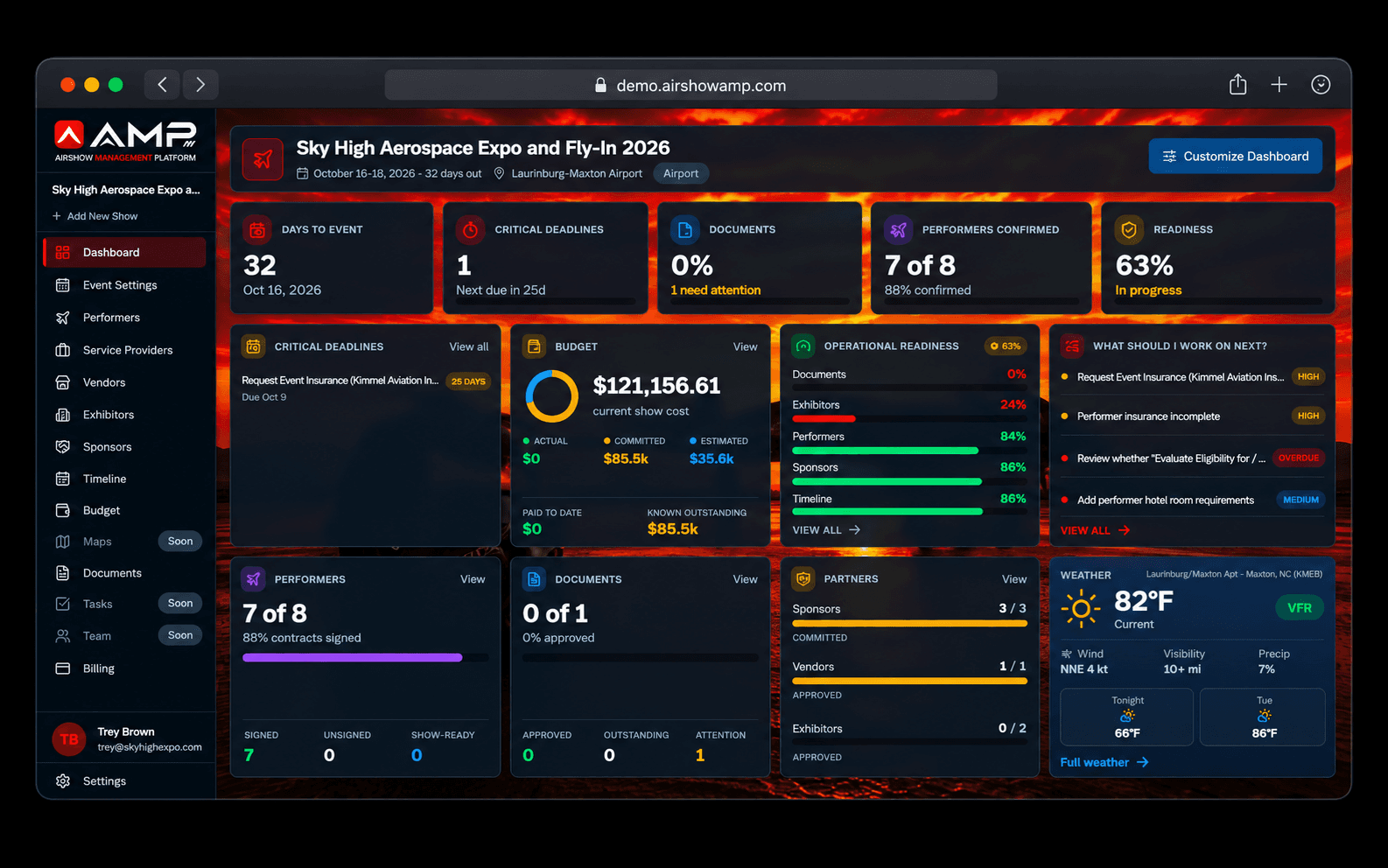Click Customize Dashboard button
Image resolution: width=1388 pixels, height=868 pixels.
1236,157
